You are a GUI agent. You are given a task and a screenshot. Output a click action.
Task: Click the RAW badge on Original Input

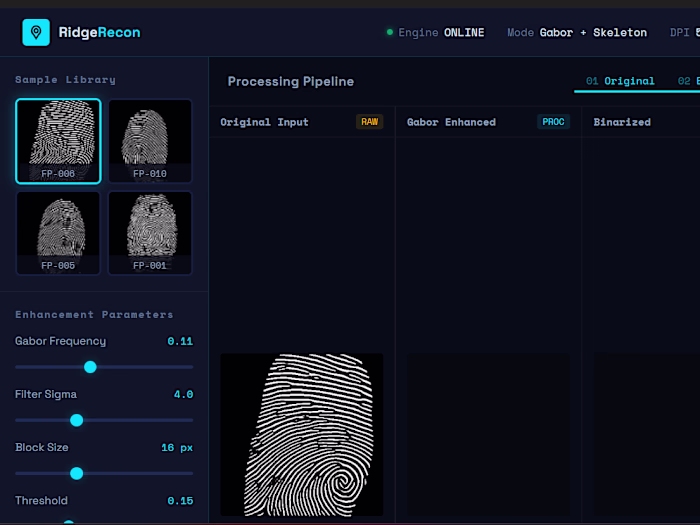pyautogui.click(x=370, y=122)
